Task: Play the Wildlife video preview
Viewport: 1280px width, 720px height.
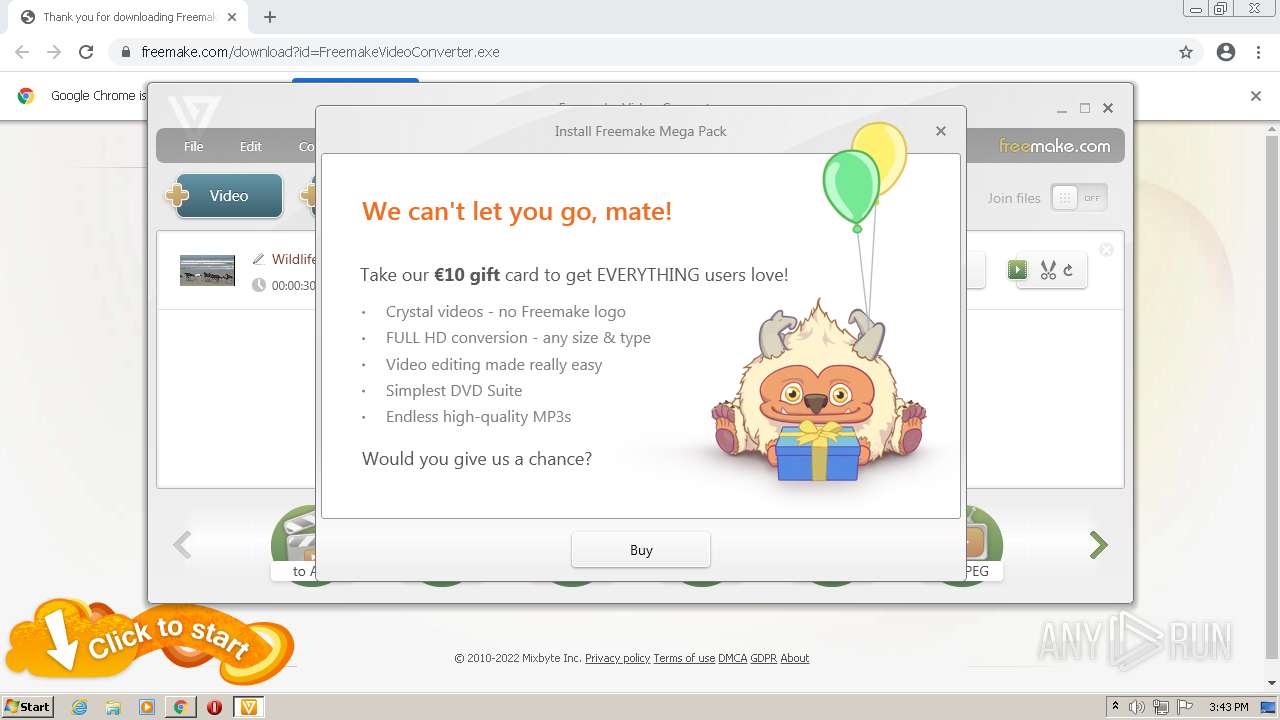Action: (1017, 270)
